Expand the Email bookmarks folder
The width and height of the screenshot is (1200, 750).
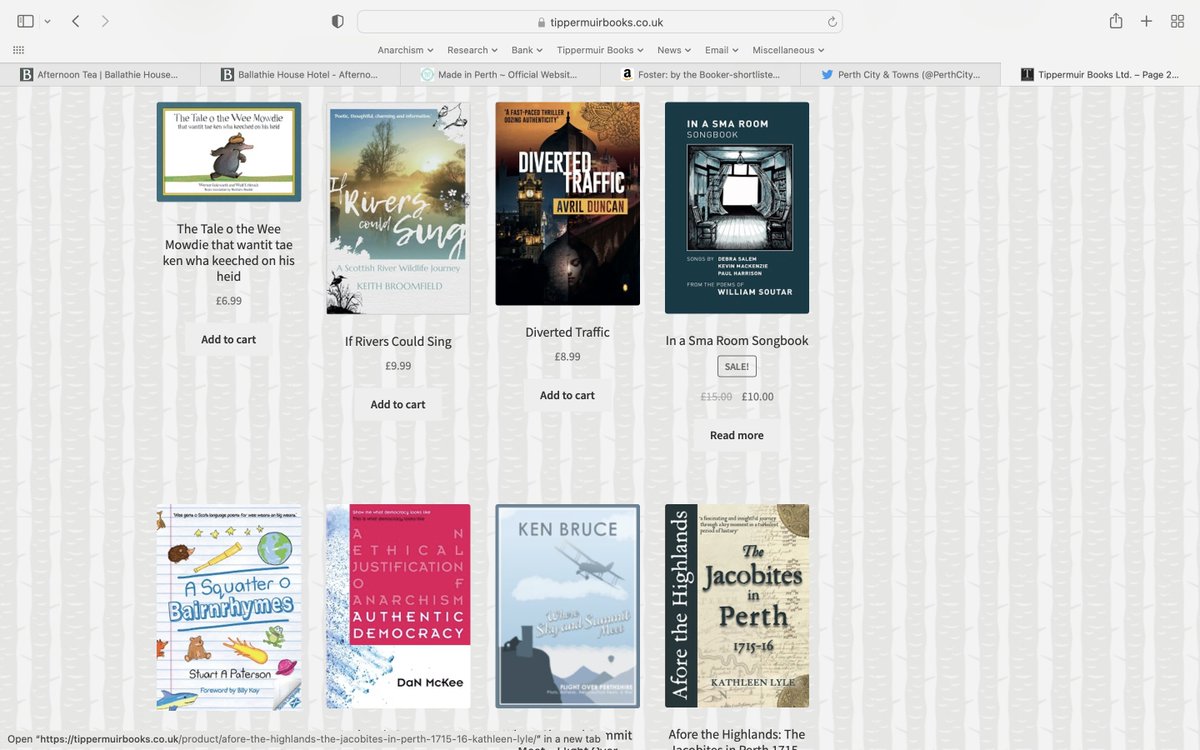[x=721, y=50]
